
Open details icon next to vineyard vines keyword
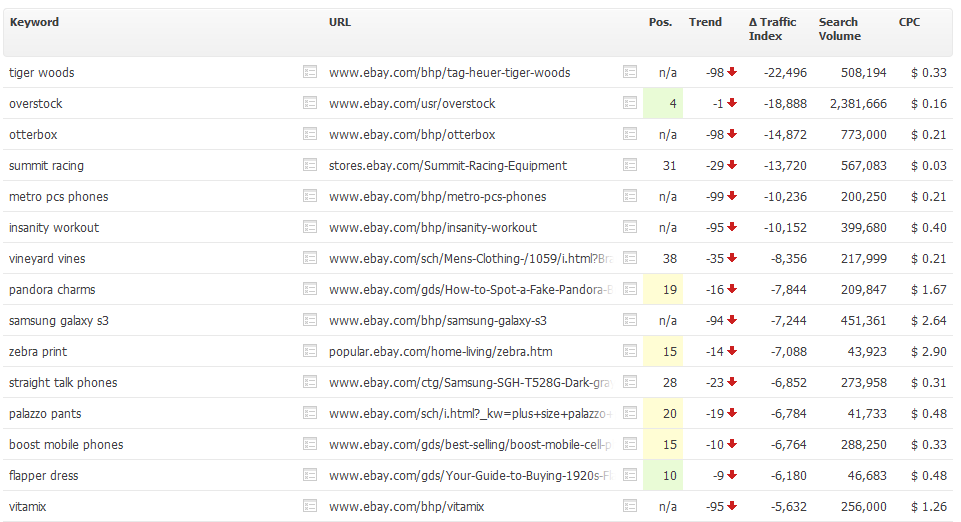(x=310, y=258)
